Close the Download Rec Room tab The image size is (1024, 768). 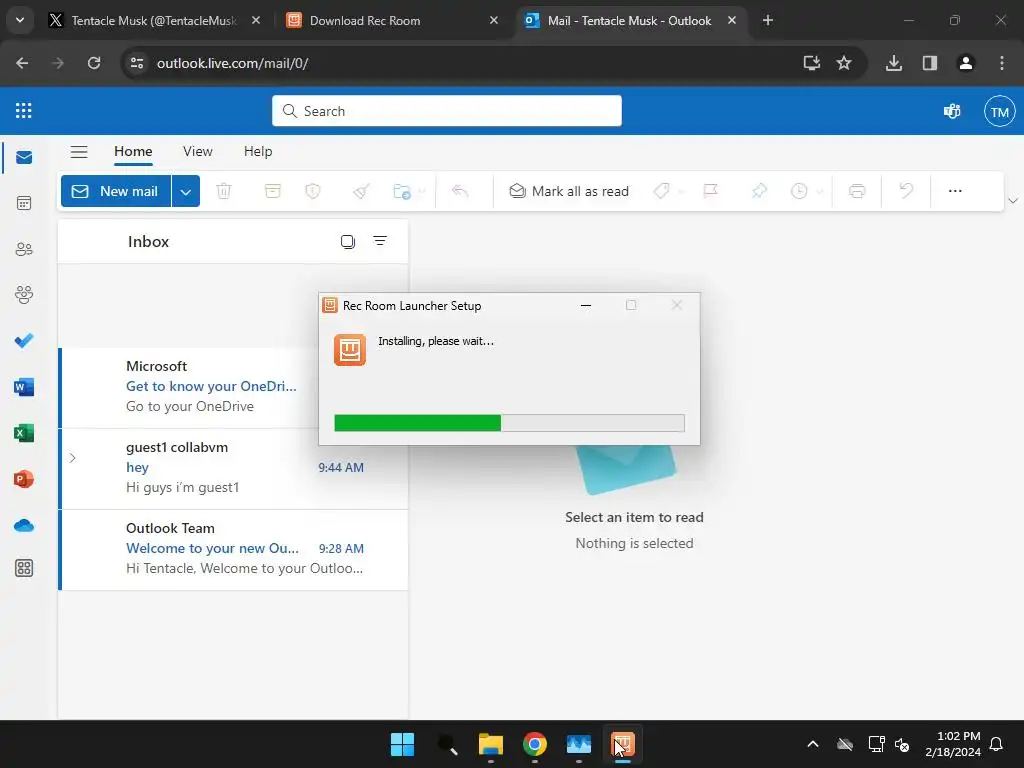coord(494,20)
